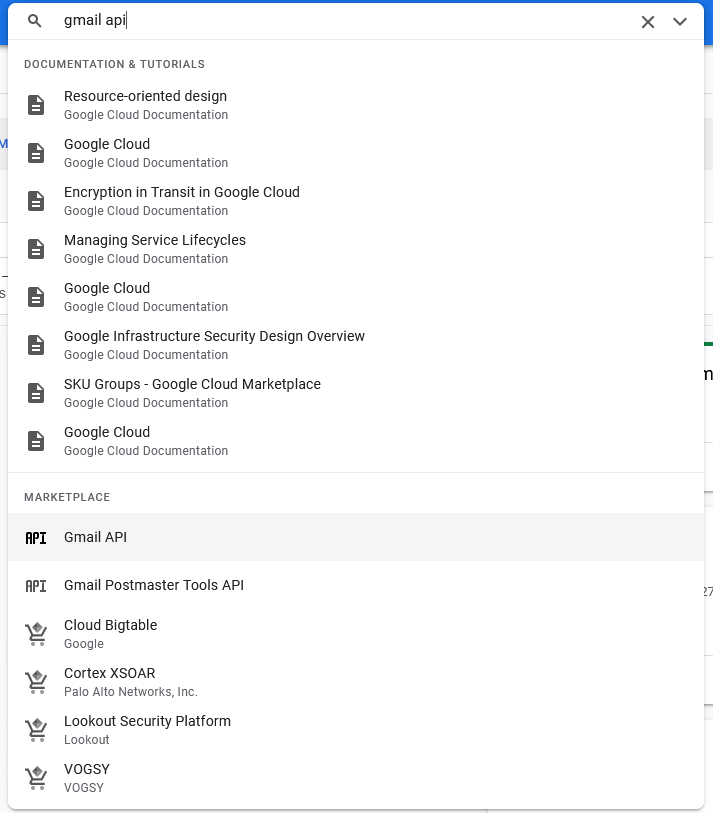
Task: Click the marketplace cart icon beside Cortex XSOAR
Action: [x=36, y=681]
